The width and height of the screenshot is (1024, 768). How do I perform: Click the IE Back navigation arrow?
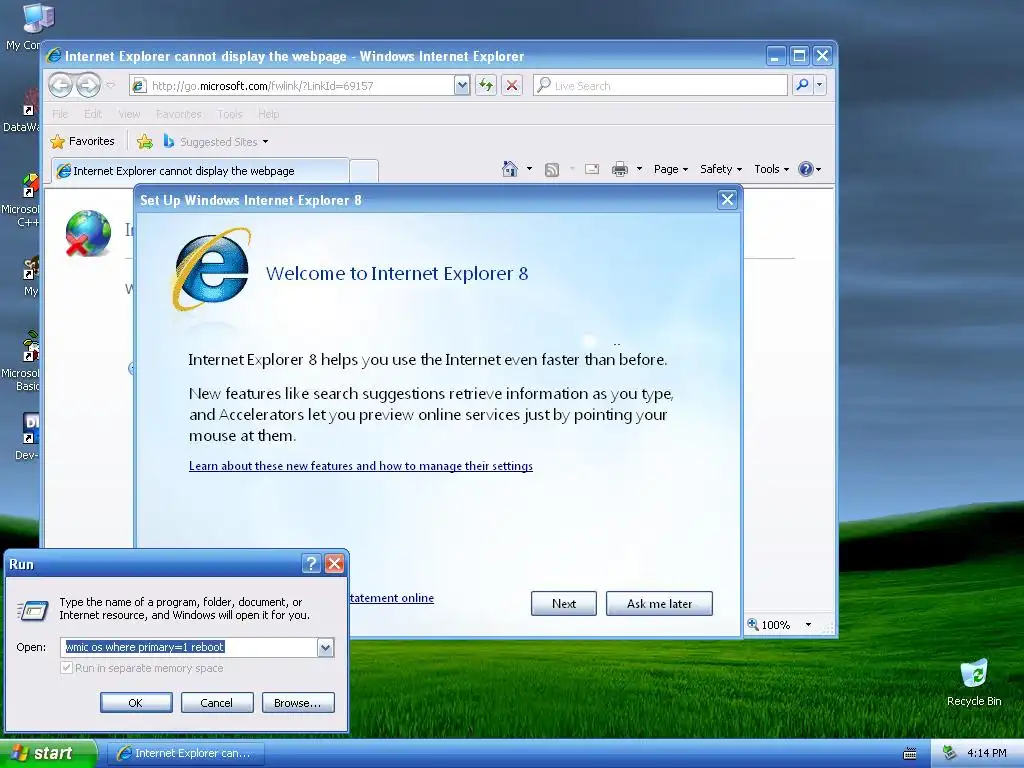click(x=61, y=85)
